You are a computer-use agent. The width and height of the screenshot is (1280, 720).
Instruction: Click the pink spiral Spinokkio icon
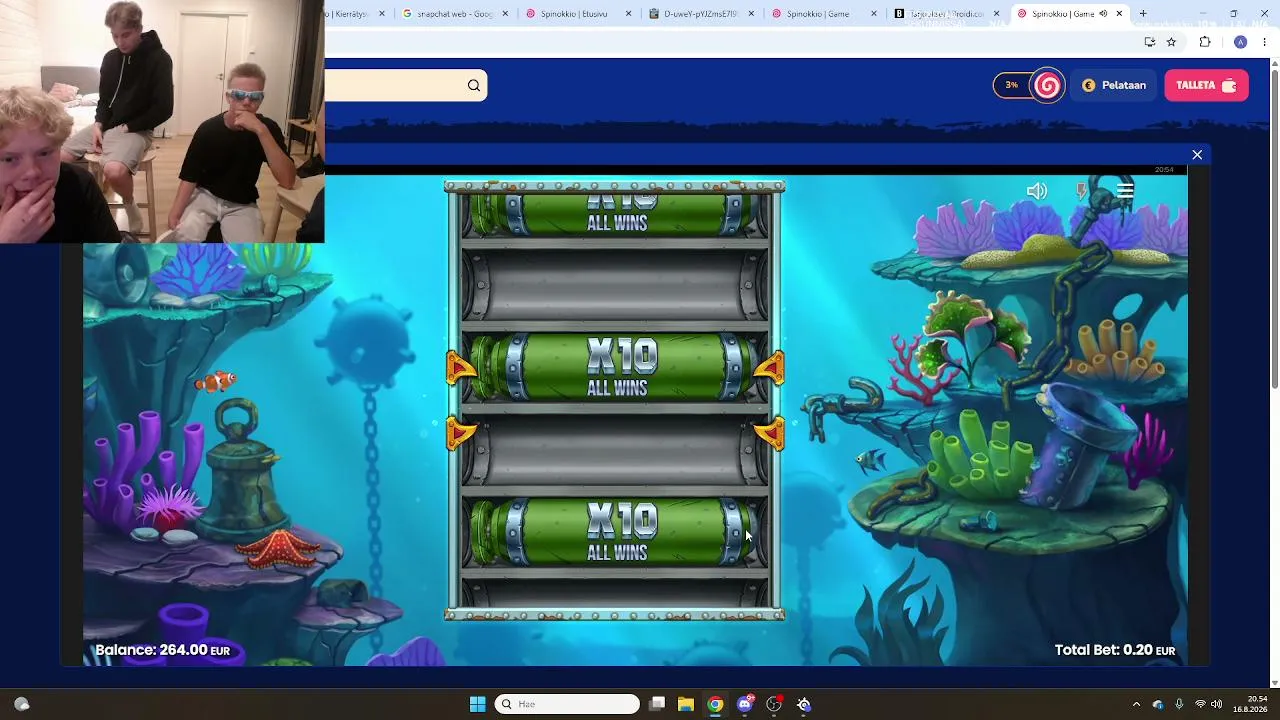[x=1048, y=86]
